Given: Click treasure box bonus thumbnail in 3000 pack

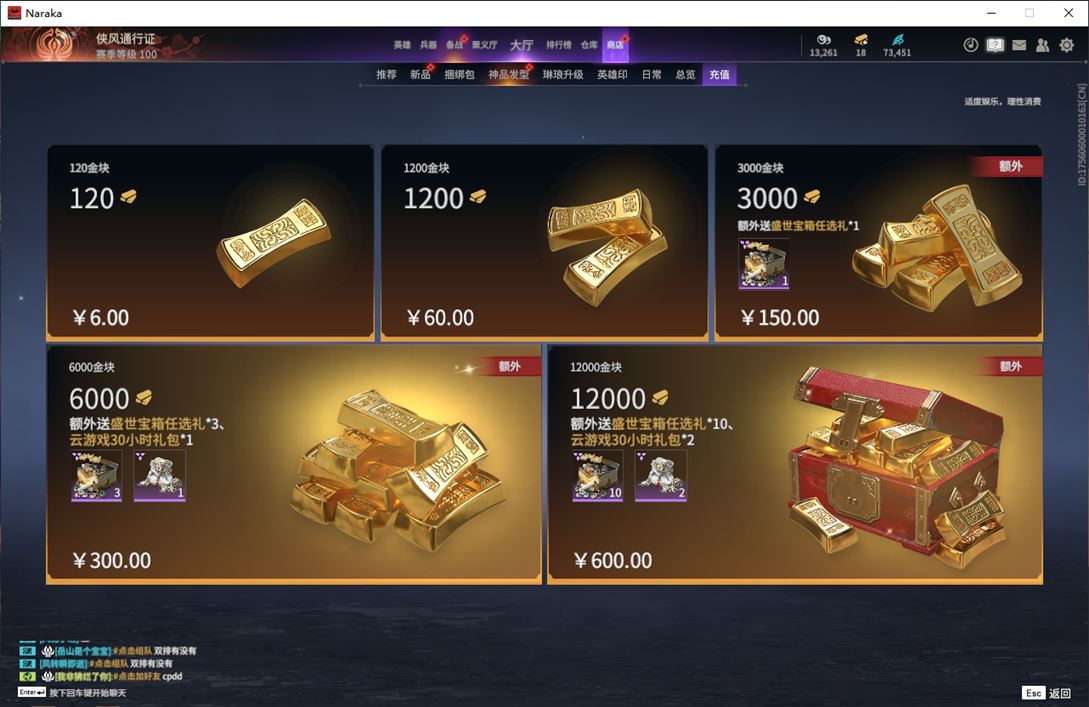Looking at the screenshot, I should (763, 263).
